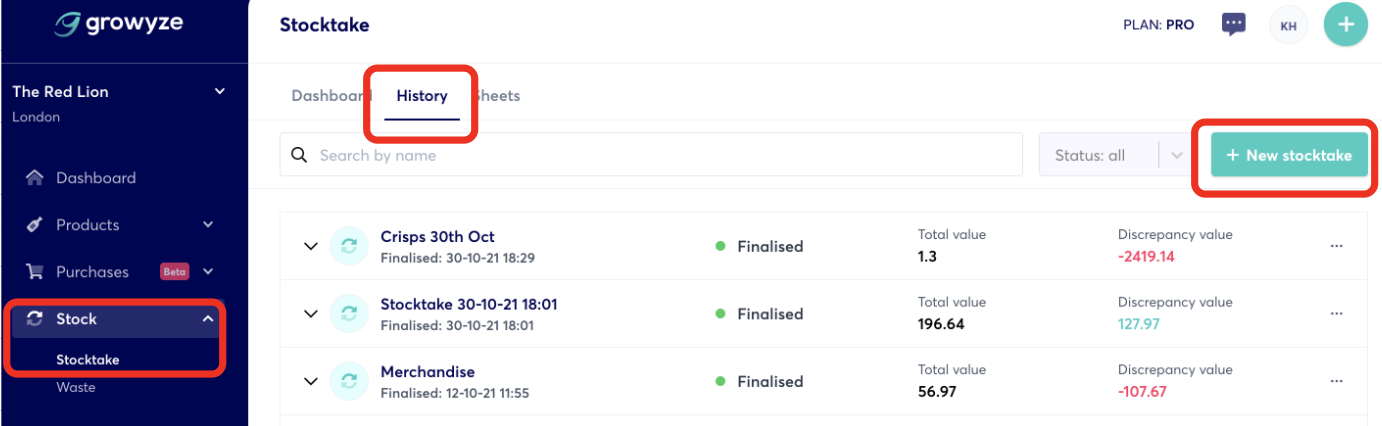Open the KH user avatar menu
The width and height of the screenshot is (1382, 426).
pos(1288,26)
